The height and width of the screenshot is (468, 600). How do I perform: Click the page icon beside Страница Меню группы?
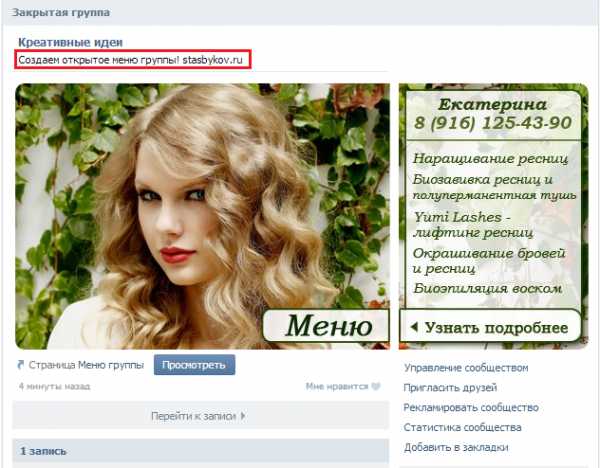pyautogui.click(x=21, y=365)
